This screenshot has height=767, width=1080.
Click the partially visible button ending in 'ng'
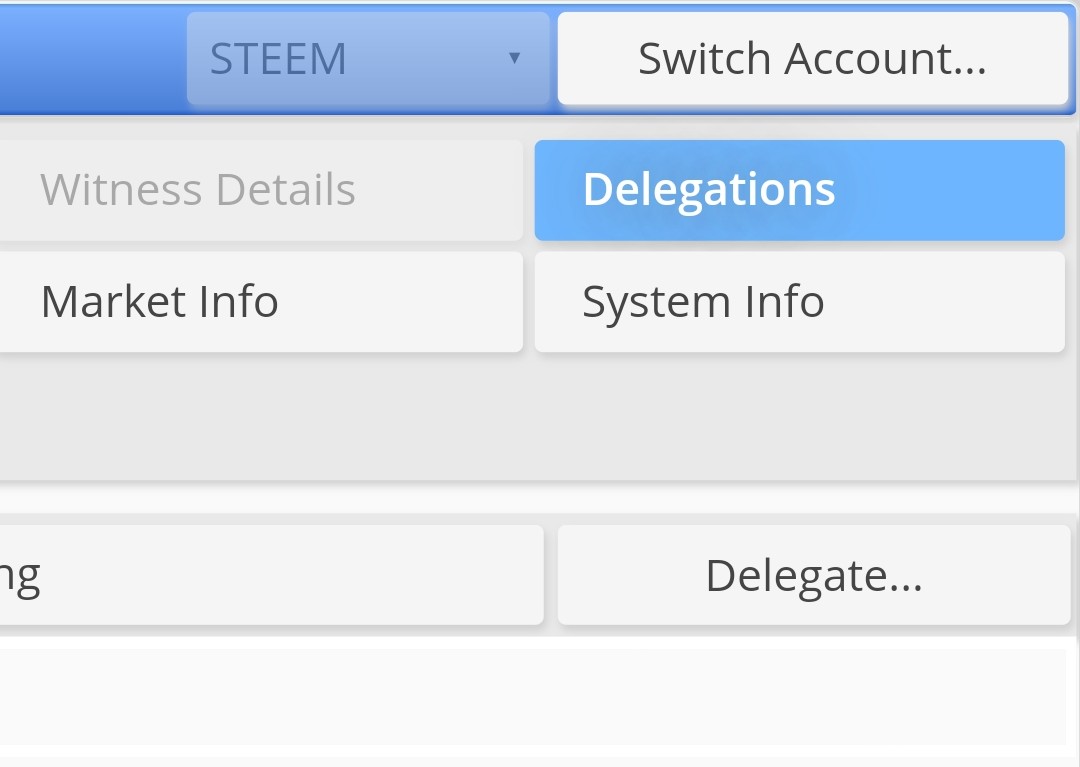pyautogui.click(x=271, y=575)
